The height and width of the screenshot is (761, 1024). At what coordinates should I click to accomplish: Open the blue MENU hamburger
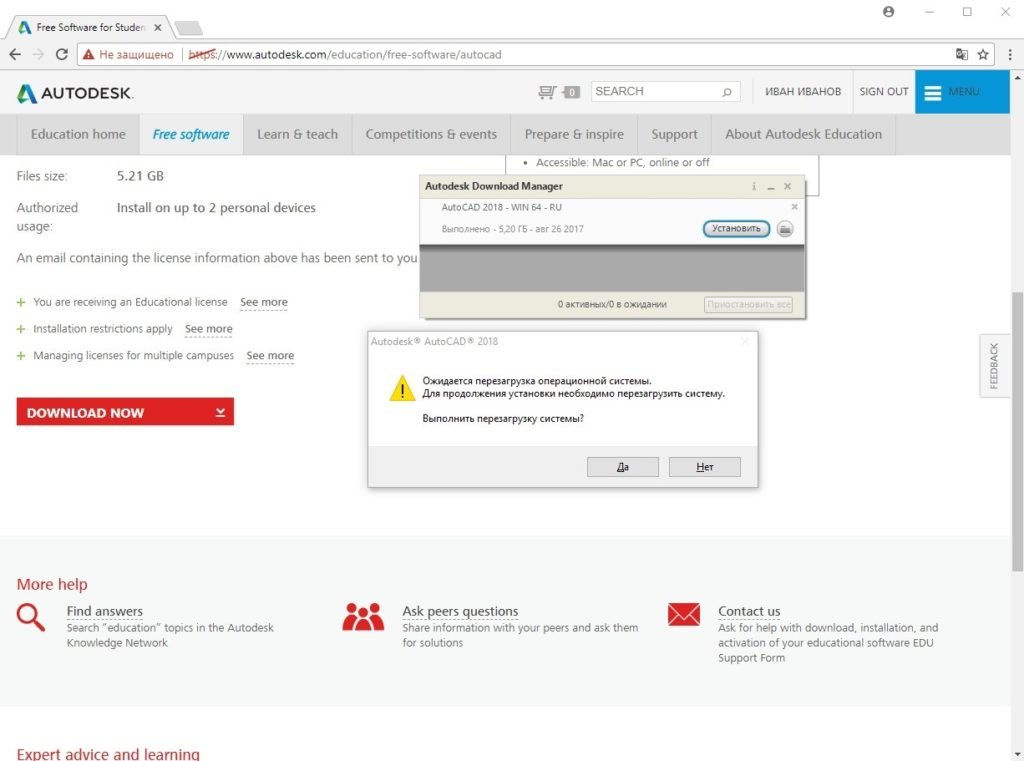pyautogui.click(x=951, y=92)
